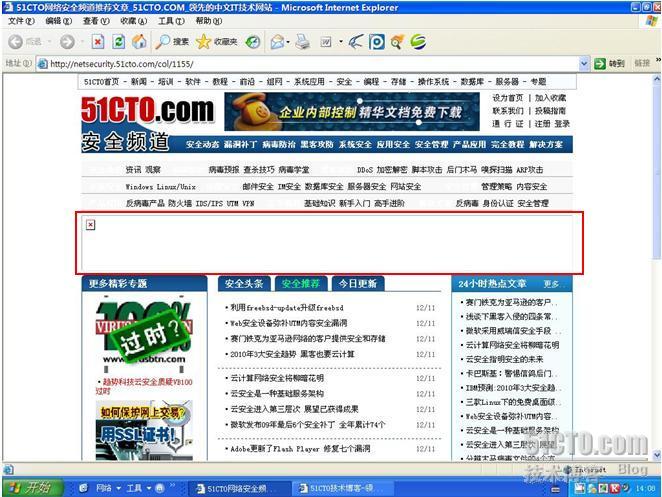Screen dimensions: 662x497
Task: Click the 过时? virus promo image
Action: click(x=144, y=332)
